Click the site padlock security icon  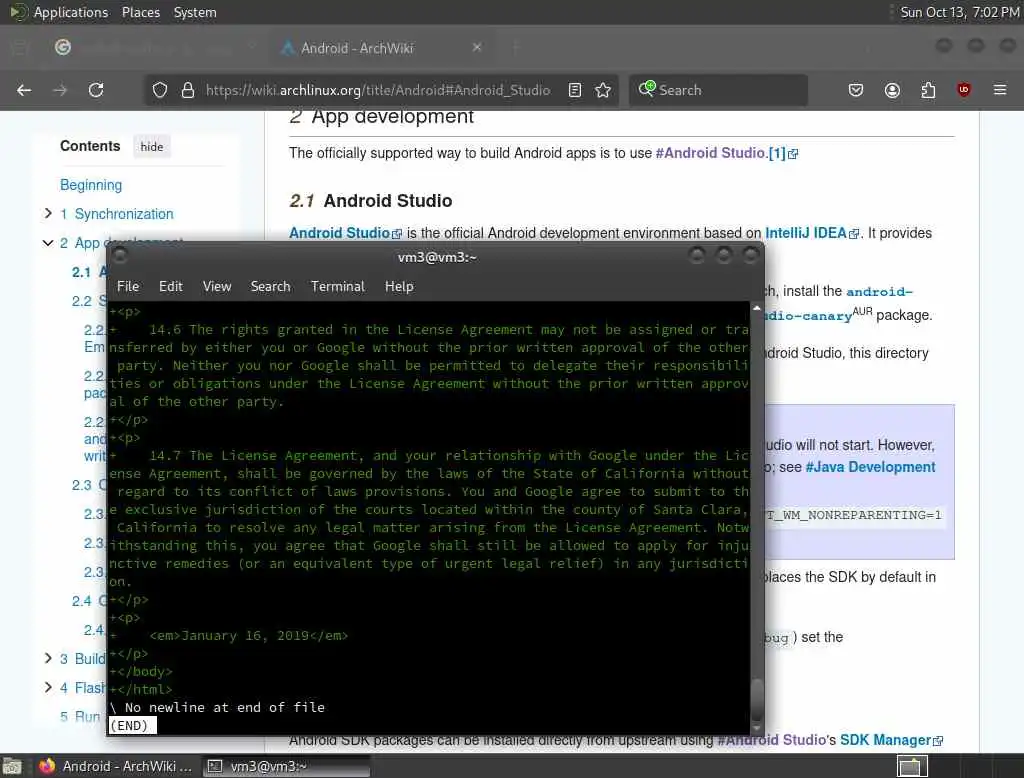click(x=188, y=90)
